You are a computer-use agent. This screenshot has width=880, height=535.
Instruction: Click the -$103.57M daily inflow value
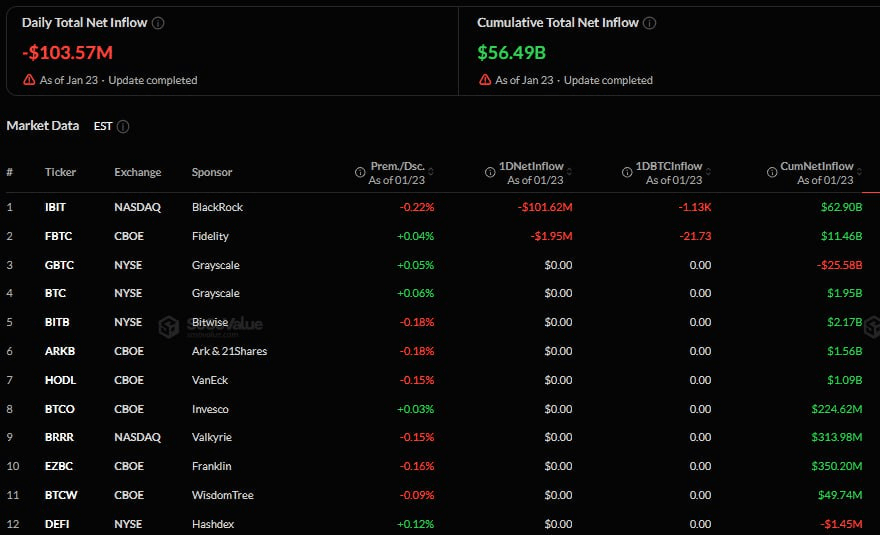67,53
